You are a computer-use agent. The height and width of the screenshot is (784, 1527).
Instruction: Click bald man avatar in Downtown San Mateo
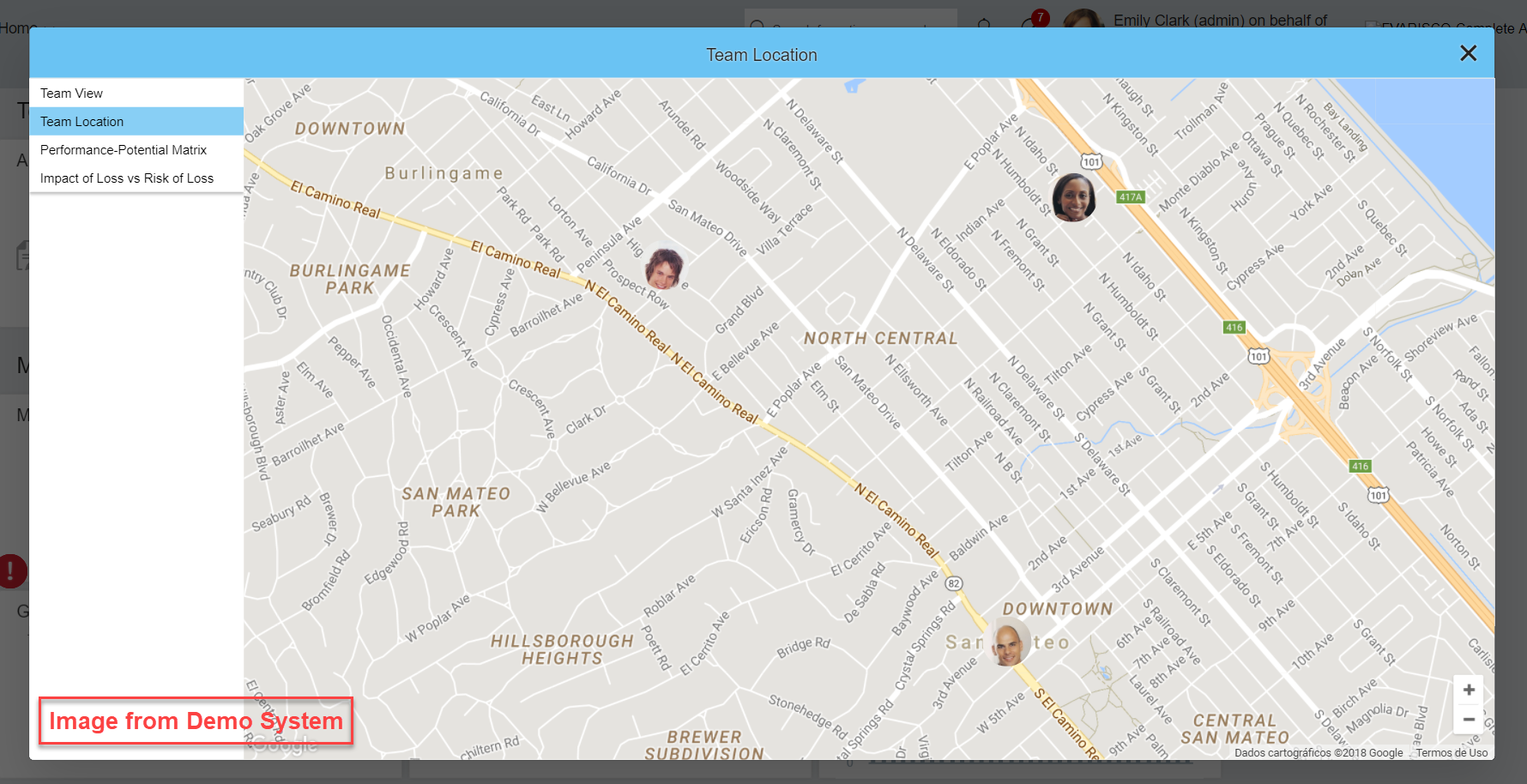click(1010, 643)
